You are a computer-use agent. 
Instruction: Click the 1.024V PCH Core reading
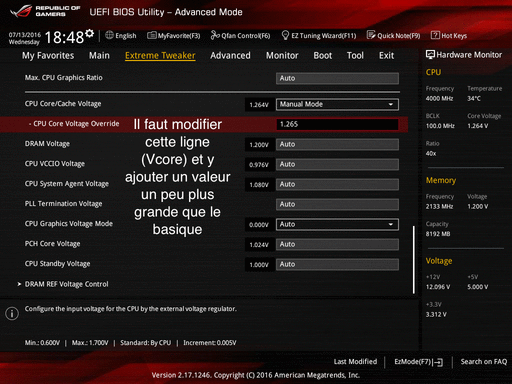[259, 245]
